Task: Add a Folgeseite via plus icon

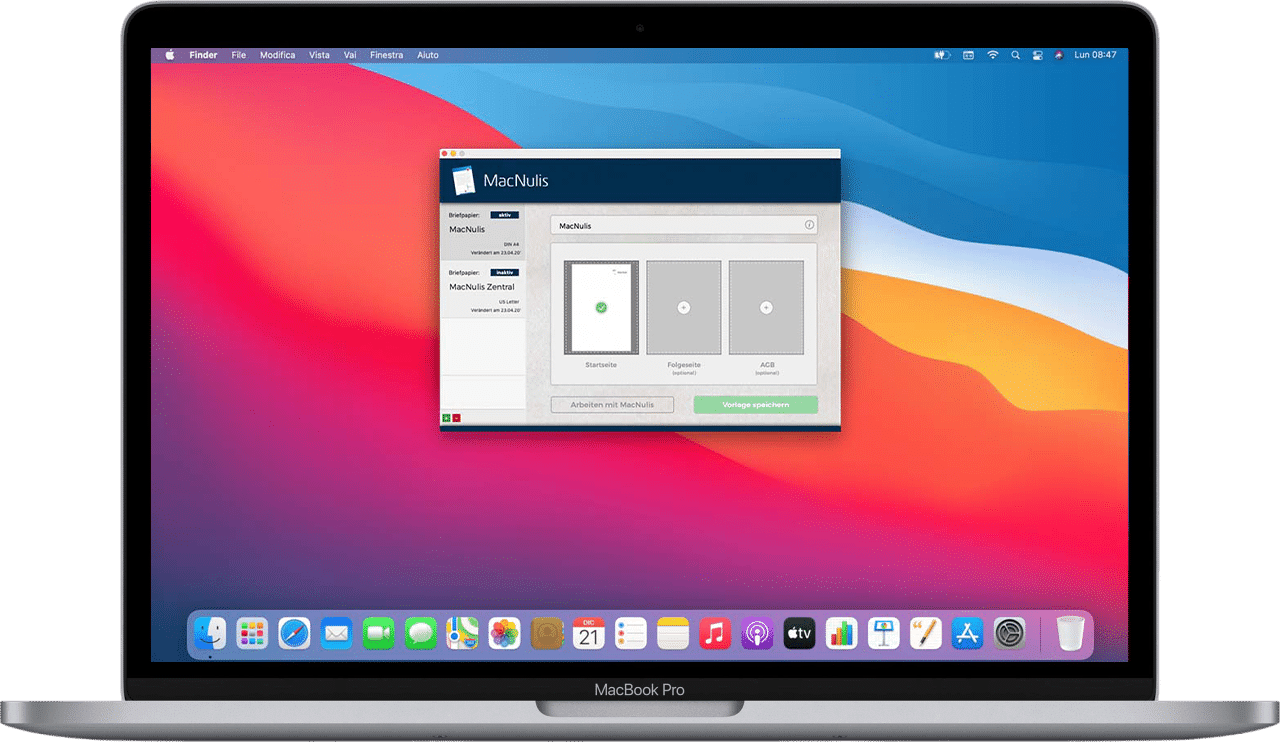Action: 684,308
